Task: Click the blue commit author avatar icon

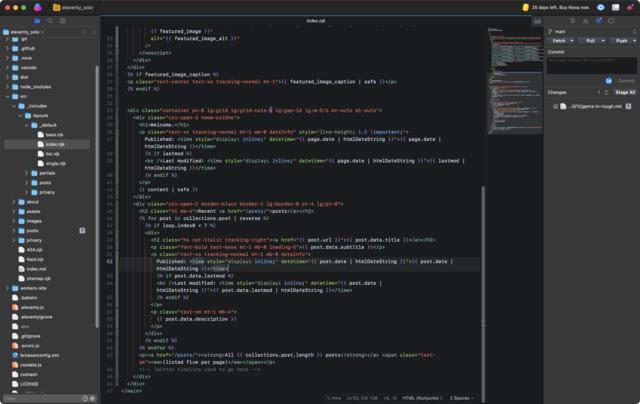Action: pos(609,81)
